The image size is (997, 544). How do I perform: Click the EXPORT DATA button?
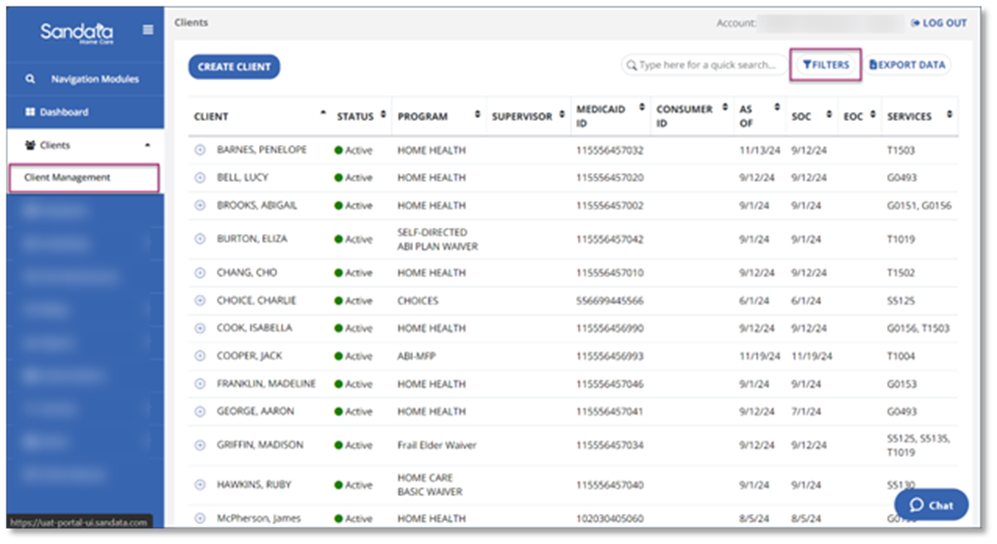[x=907, y=65]
